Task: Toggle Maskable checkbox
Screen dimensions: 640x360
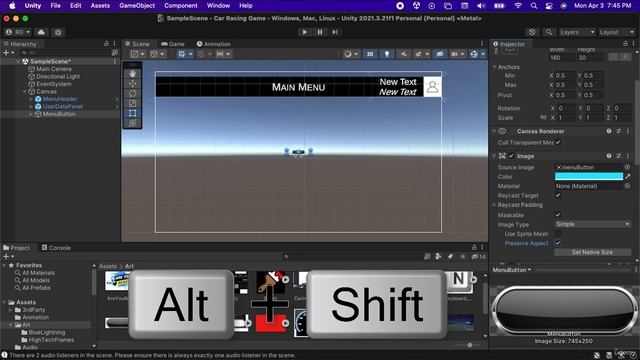Action: click(x=558, y=215)
